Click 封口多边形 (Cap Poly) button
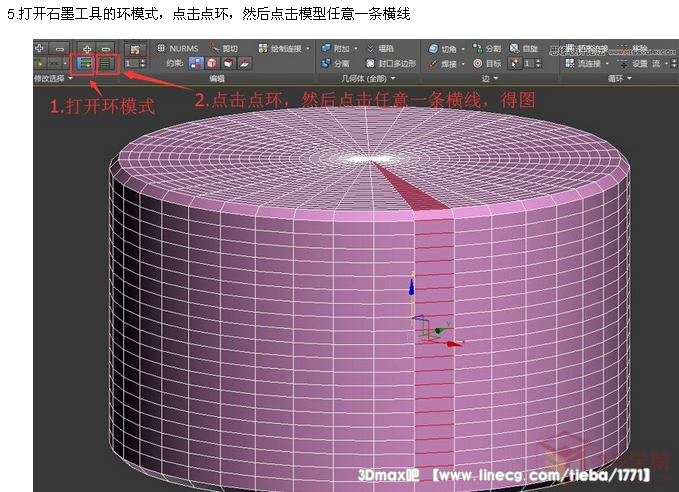 tap(391, 63)
